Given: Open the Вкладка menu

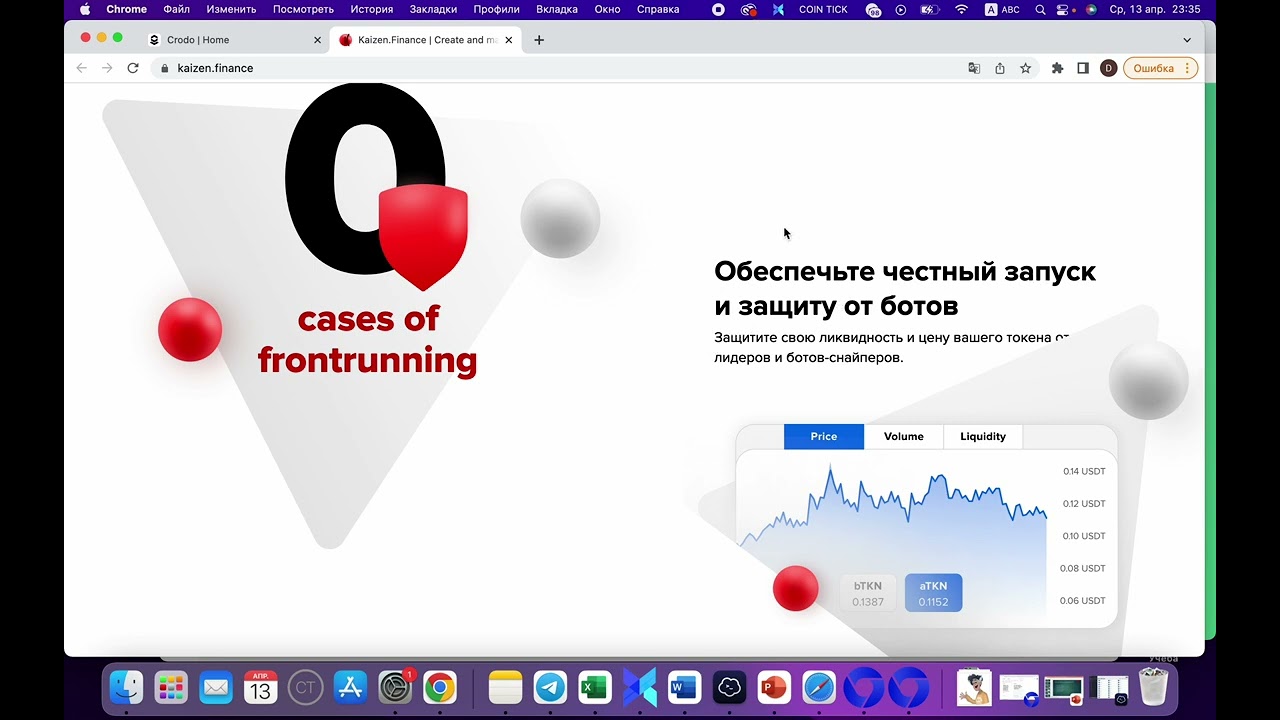Looking at the screenshot, I should click(557, 9).
